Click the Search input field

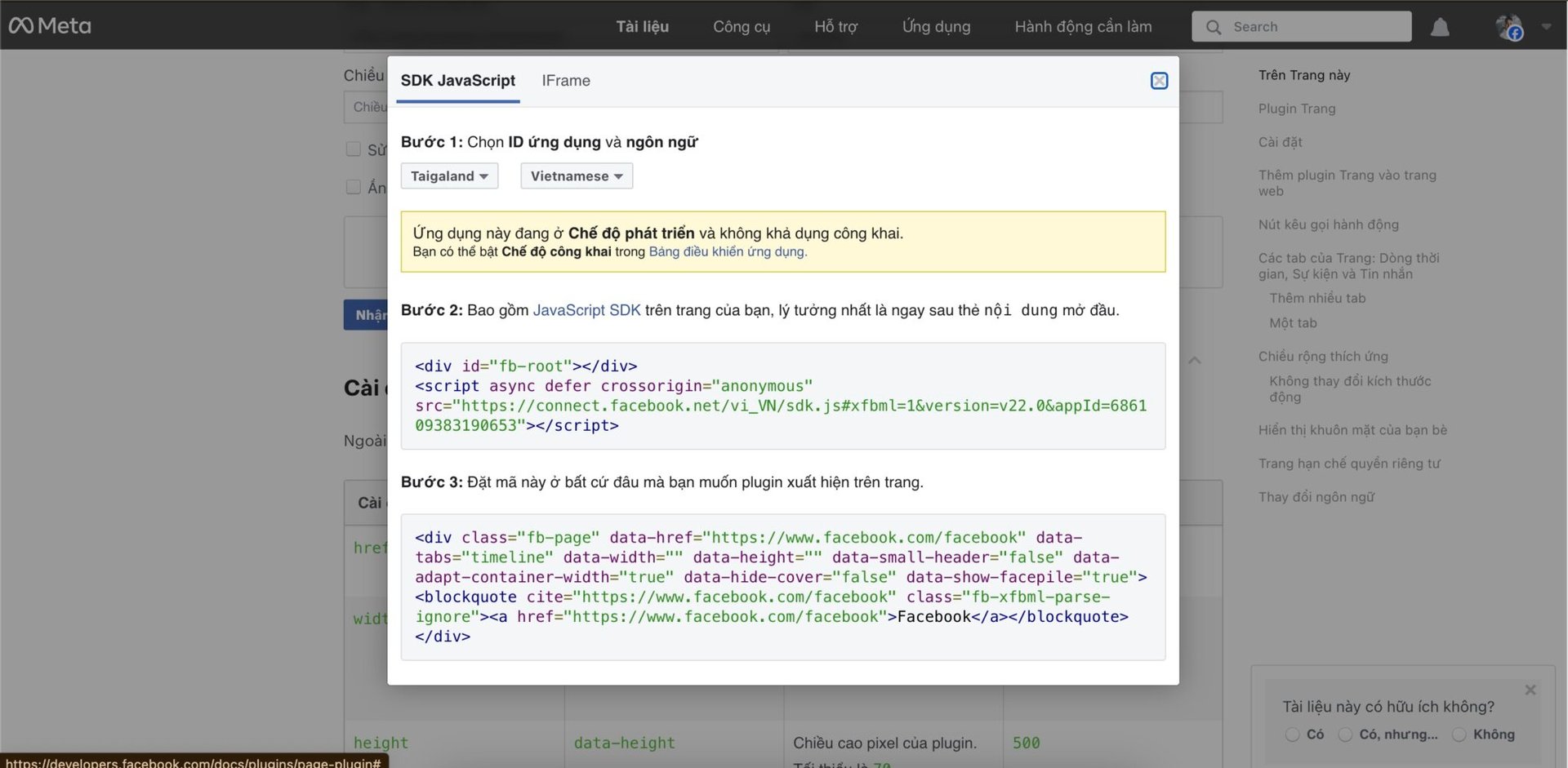coord(1315,27)
